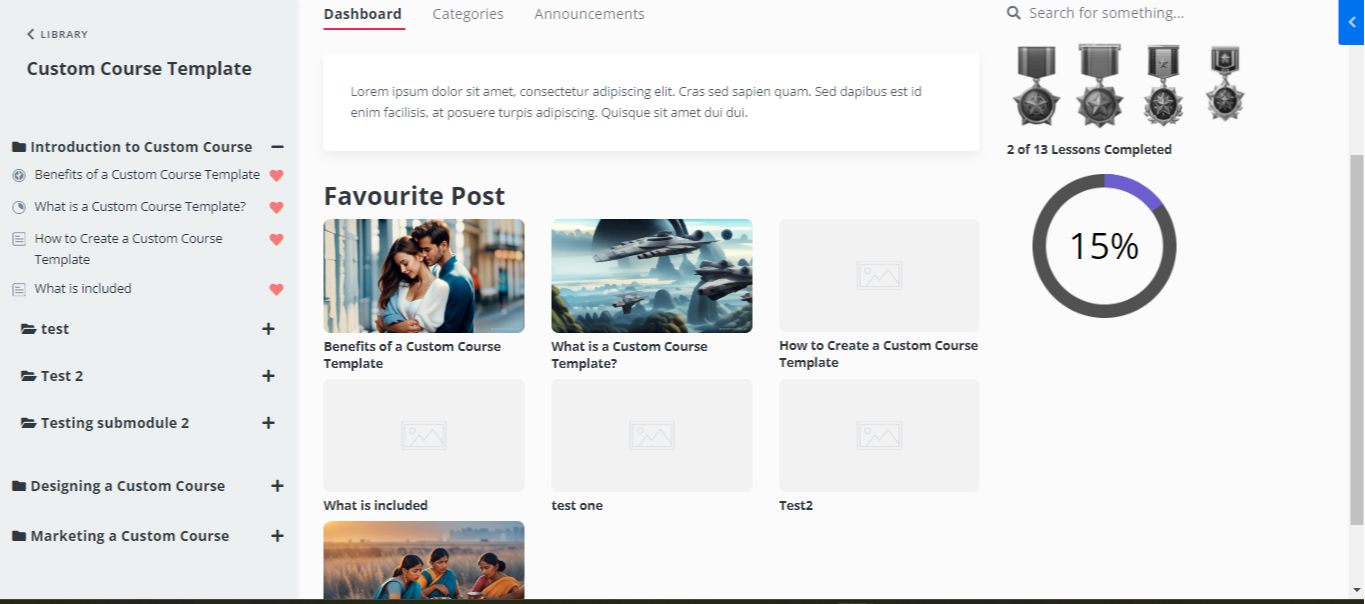Image resolution: width=1365 pixels, height=604 pixels.
Task: Click the fourth medal badge on the right
Action: pos(1224,85)
